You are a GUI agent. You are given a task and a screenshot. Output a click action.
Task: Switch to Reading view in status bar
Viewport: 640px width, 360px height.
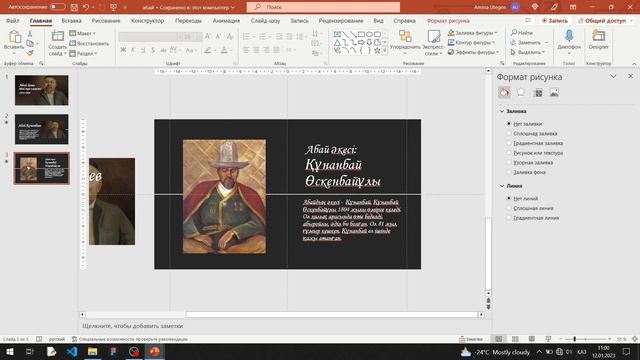[531, 339]
